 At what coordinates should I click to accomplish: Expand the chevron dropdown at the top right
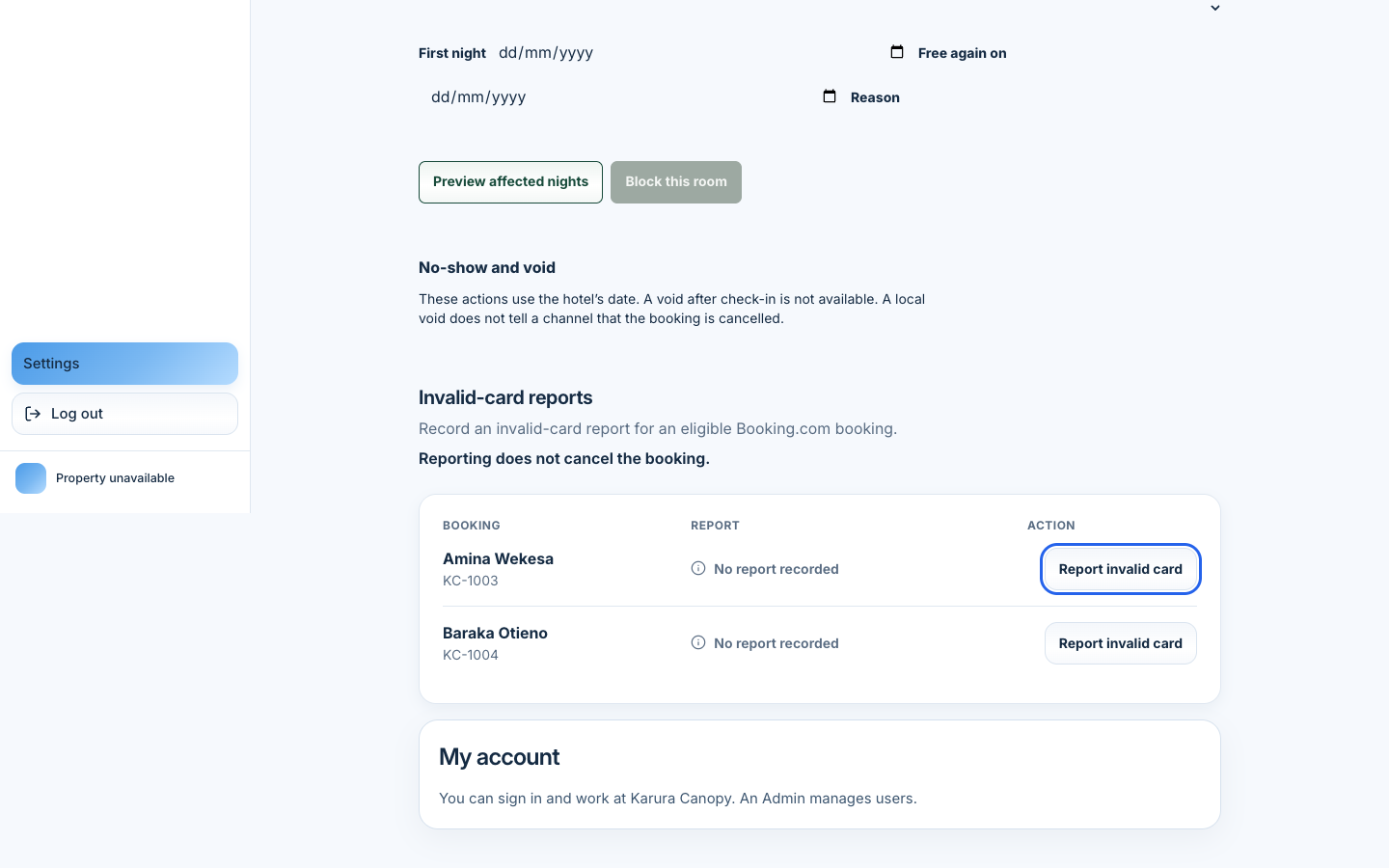click(1215, 8)
